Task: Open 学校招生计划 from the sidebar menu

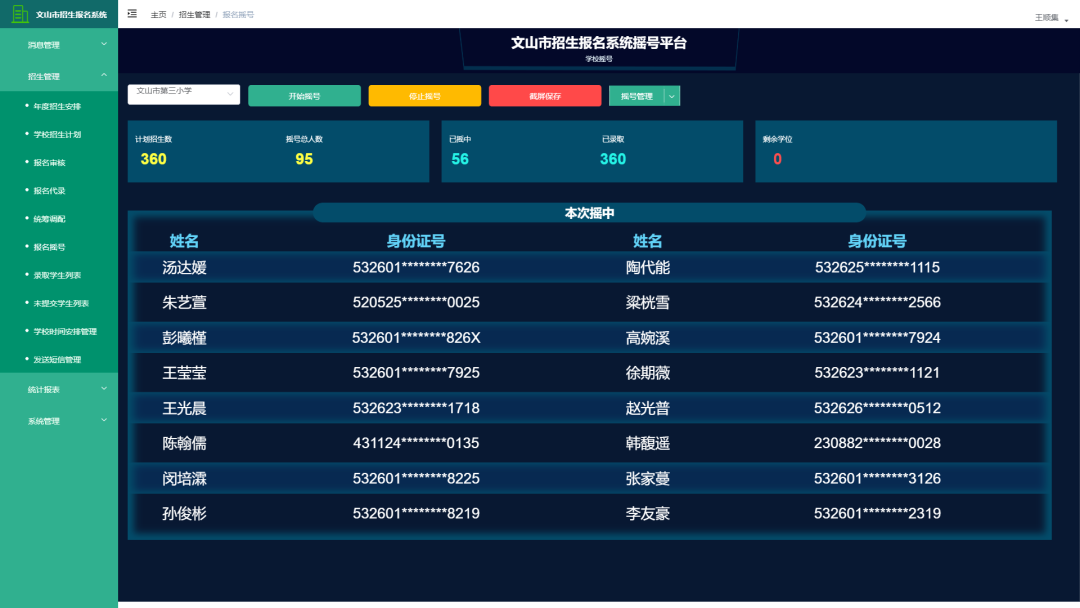Action: point(63,134)
